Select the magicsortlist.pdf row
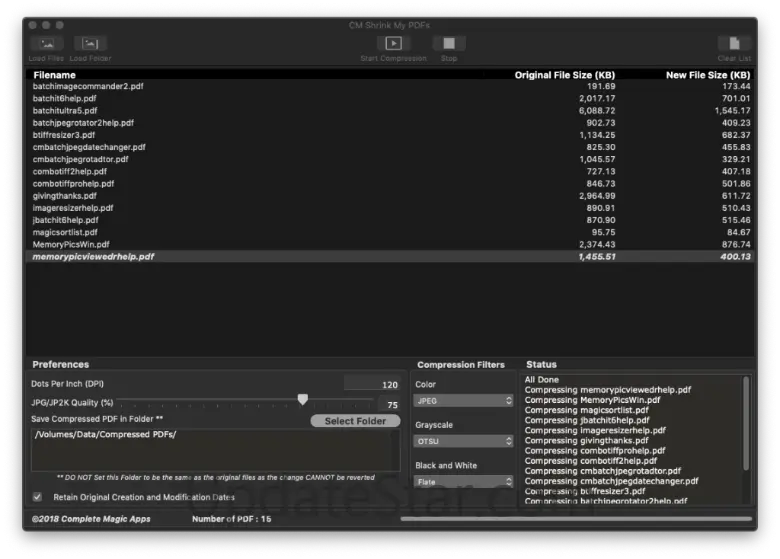Screen dimensions: 780x559 pyautogui.click(x=390, y=233)
